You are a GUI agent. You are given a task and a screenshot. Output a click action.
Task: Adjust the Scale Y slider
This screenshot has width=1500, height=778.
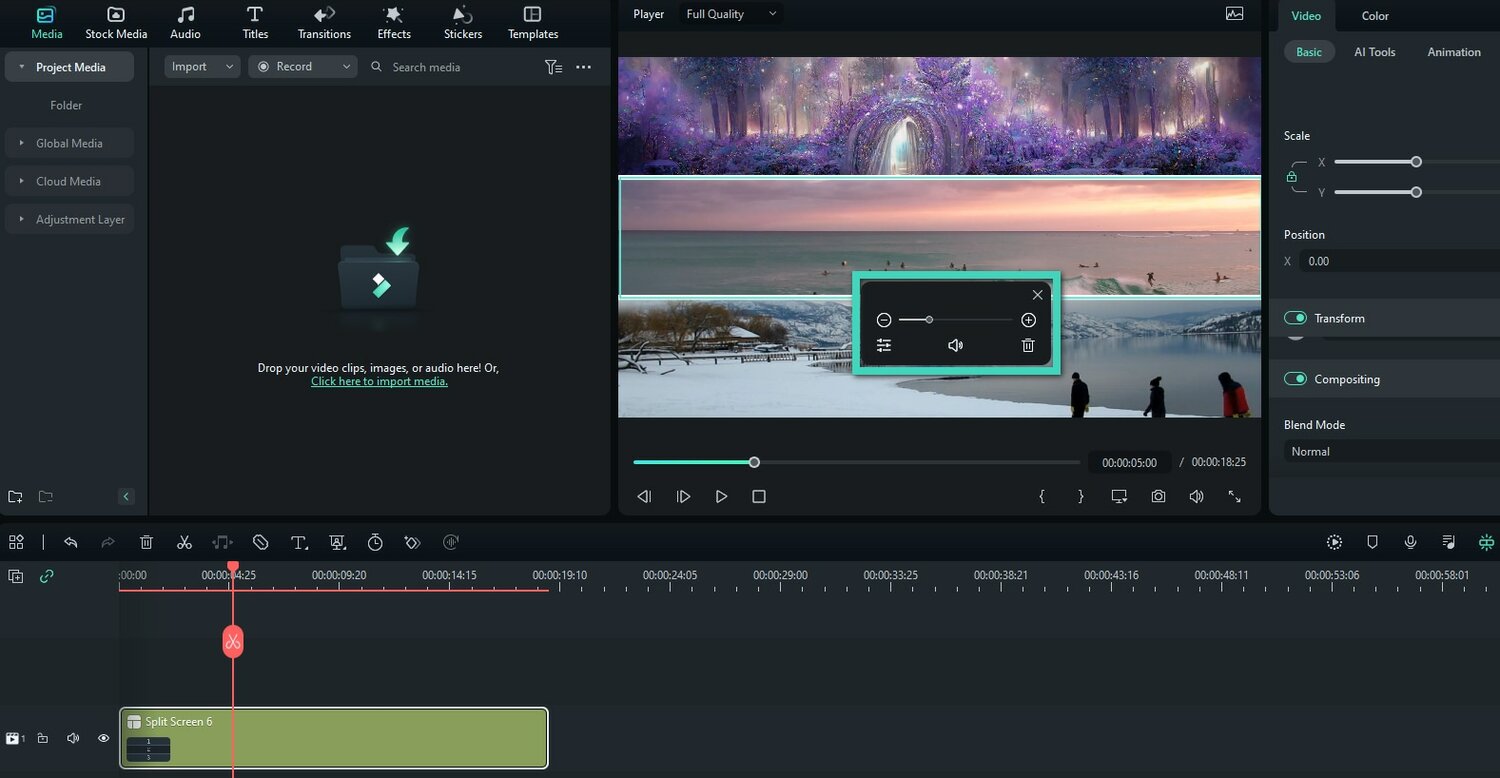tap(1416, 192)
